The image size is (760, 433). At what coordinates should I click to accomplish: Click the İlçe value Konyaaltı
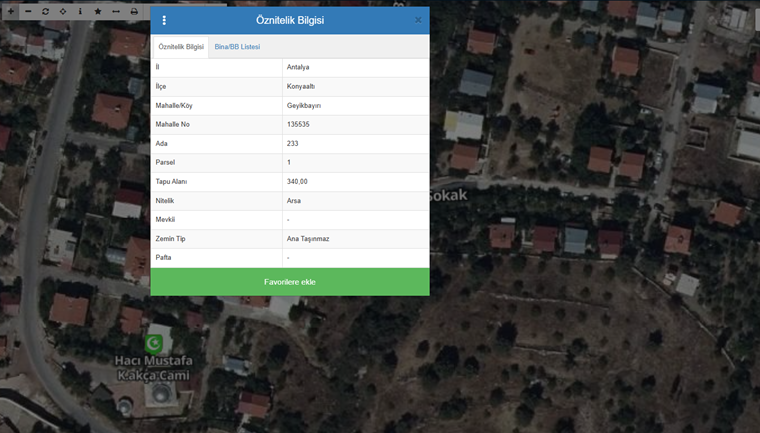(302, 87)
